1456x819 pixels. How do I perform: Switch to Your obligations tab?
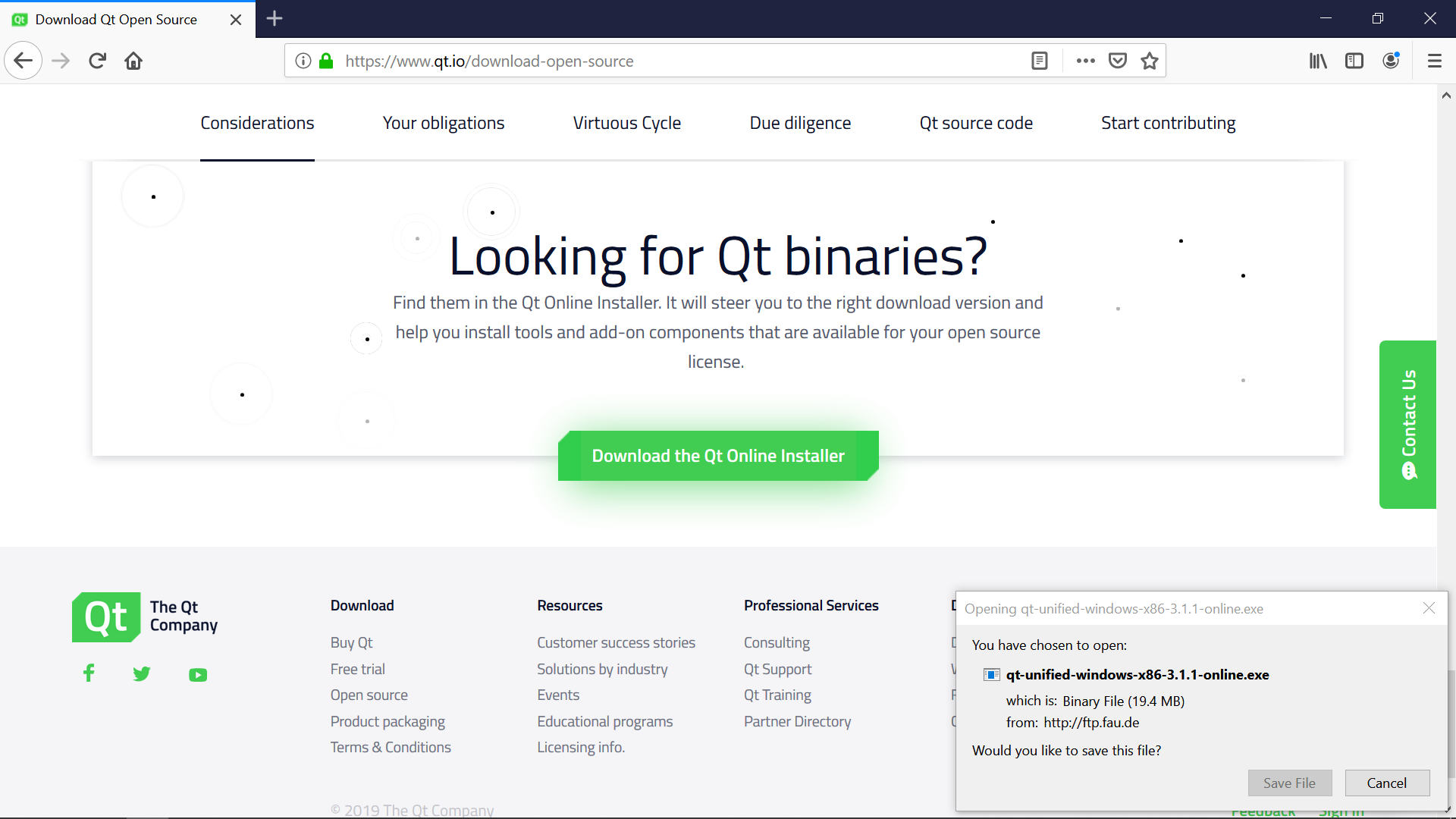[444, 123]
